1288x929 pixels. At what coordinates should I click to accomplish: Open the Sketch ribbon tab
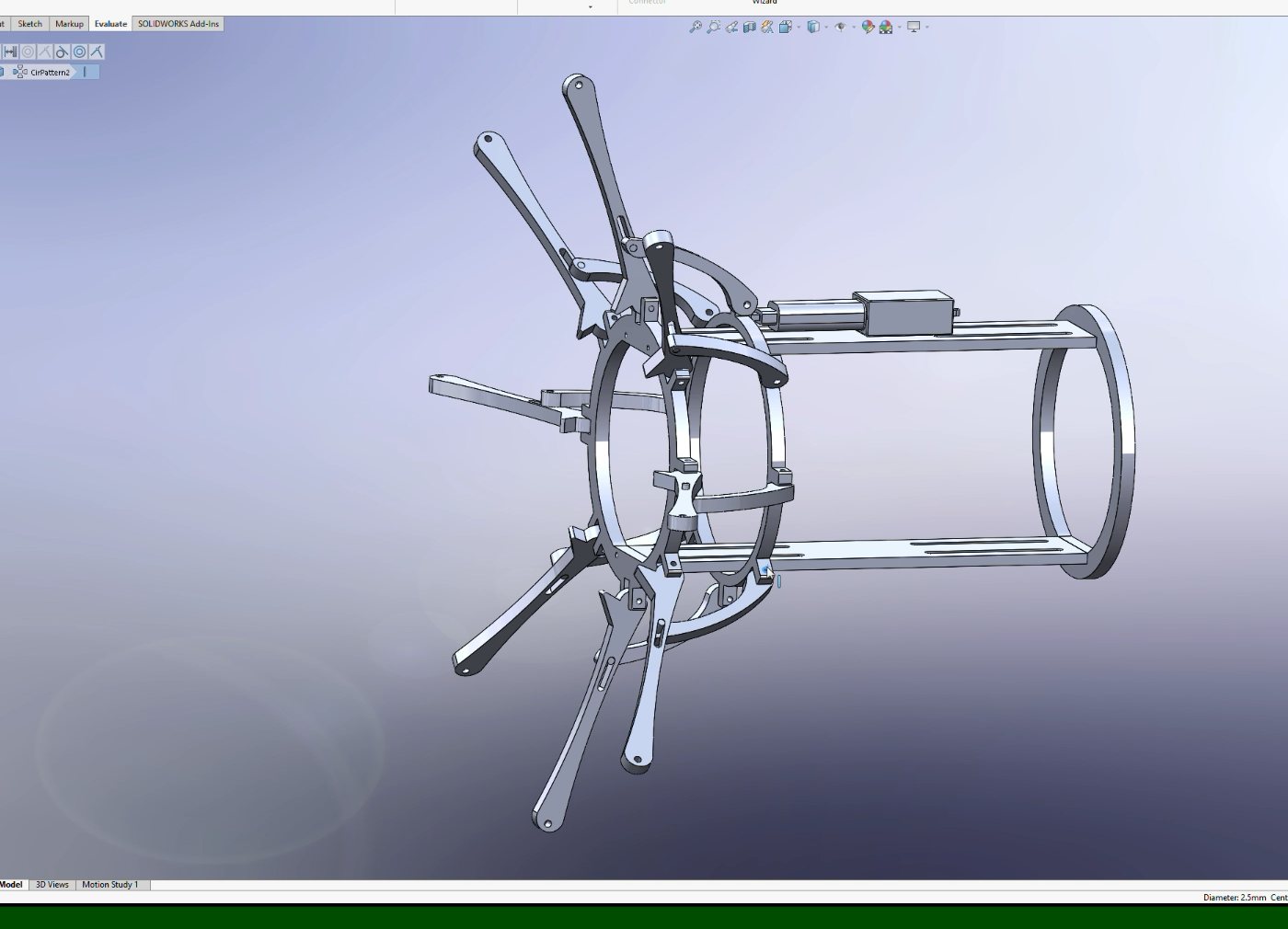pyautogui.click(x=29, y=24)
